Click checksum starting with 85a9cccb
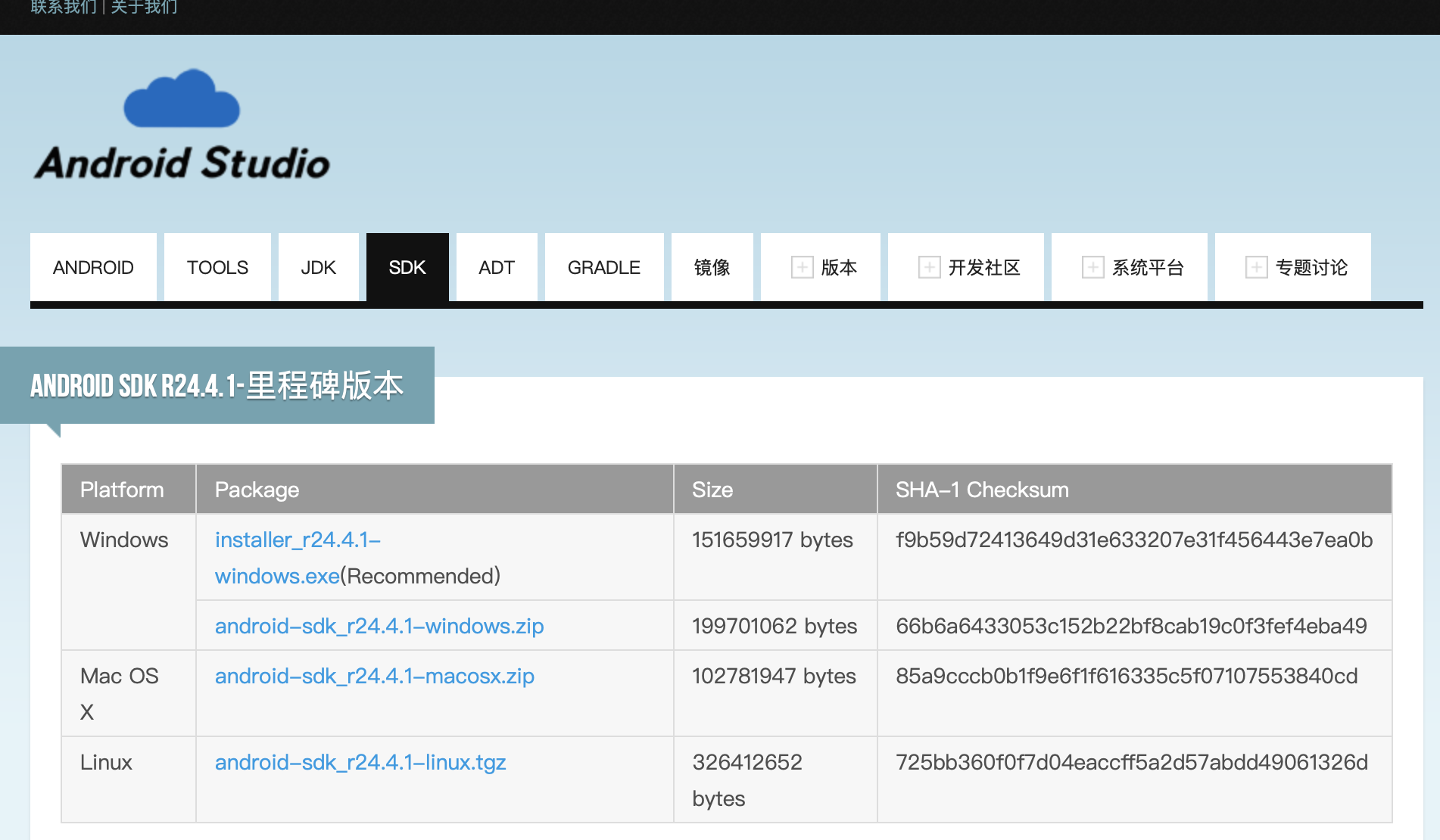 [x=1127, y=676]
